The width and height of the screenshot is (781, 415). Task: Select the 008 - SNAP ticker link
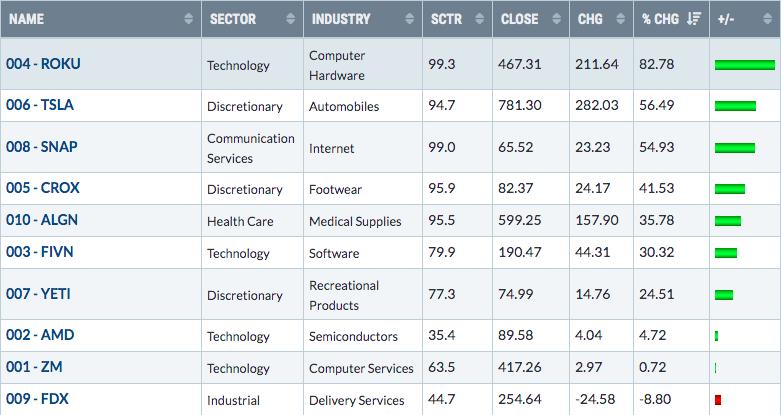tap(42, 147)
